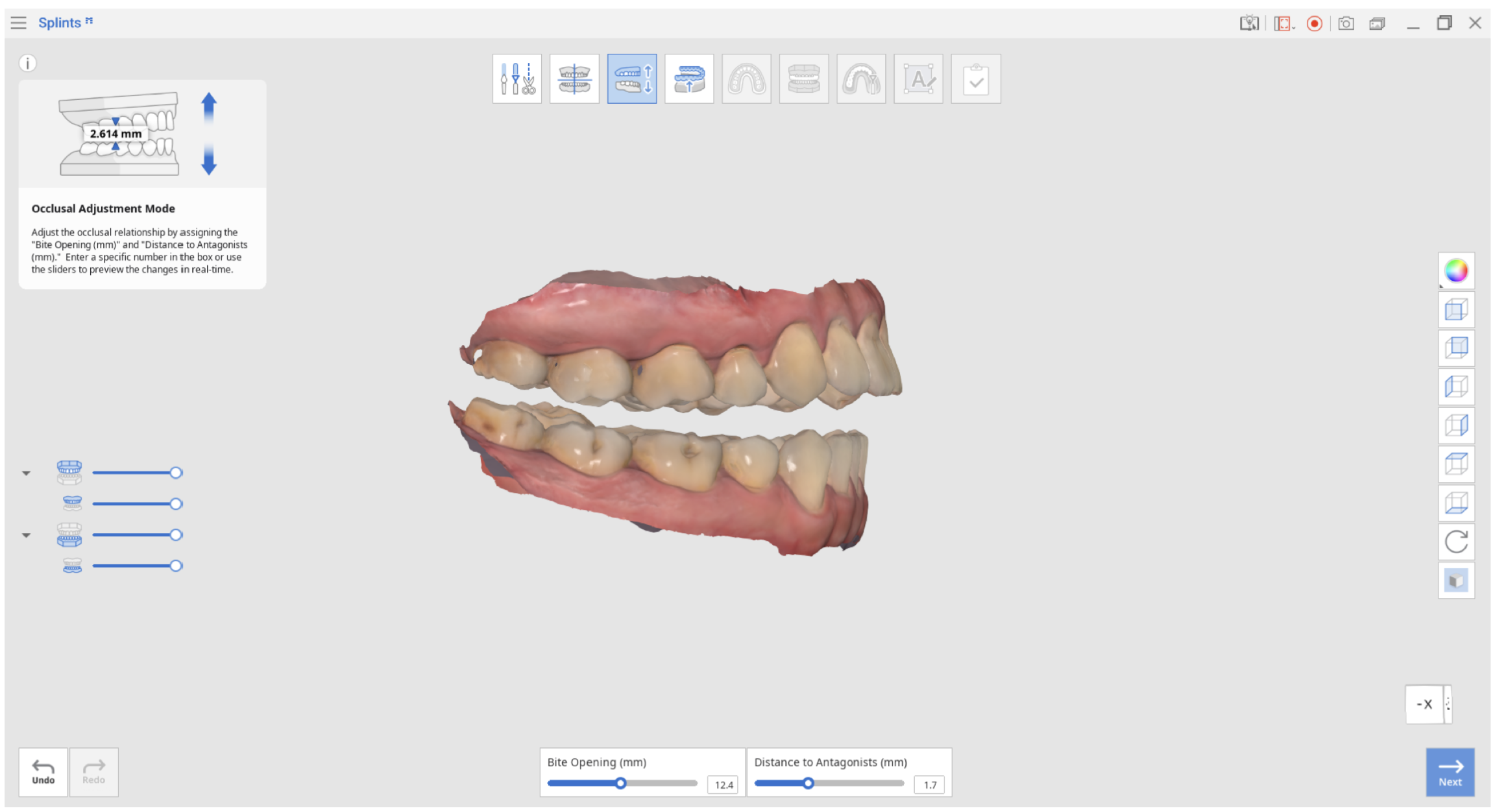Select the splint insertion direction tool
1495x812 pixels.
point(689,78)
